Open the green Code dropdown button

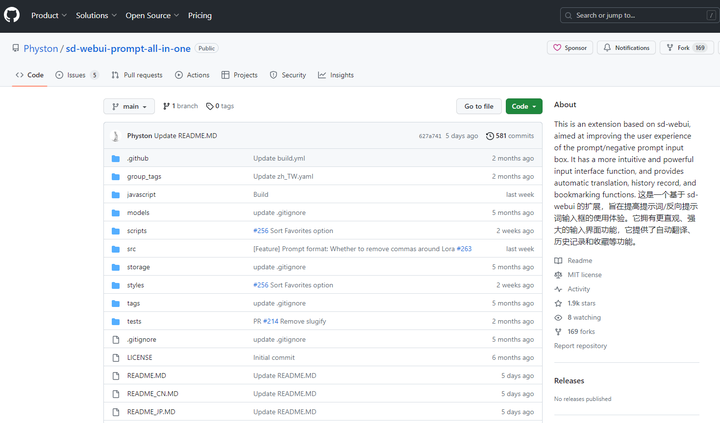click(524, 106)
